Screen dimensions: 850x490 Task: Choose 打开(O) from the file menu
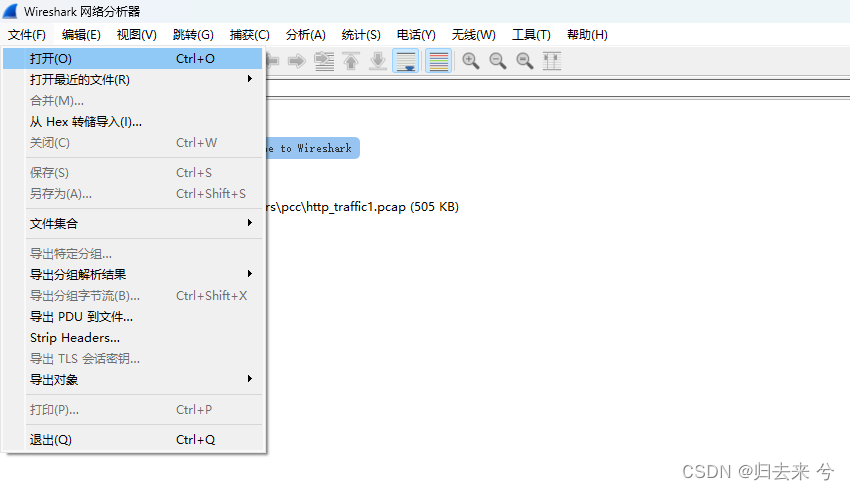point(133,59)
